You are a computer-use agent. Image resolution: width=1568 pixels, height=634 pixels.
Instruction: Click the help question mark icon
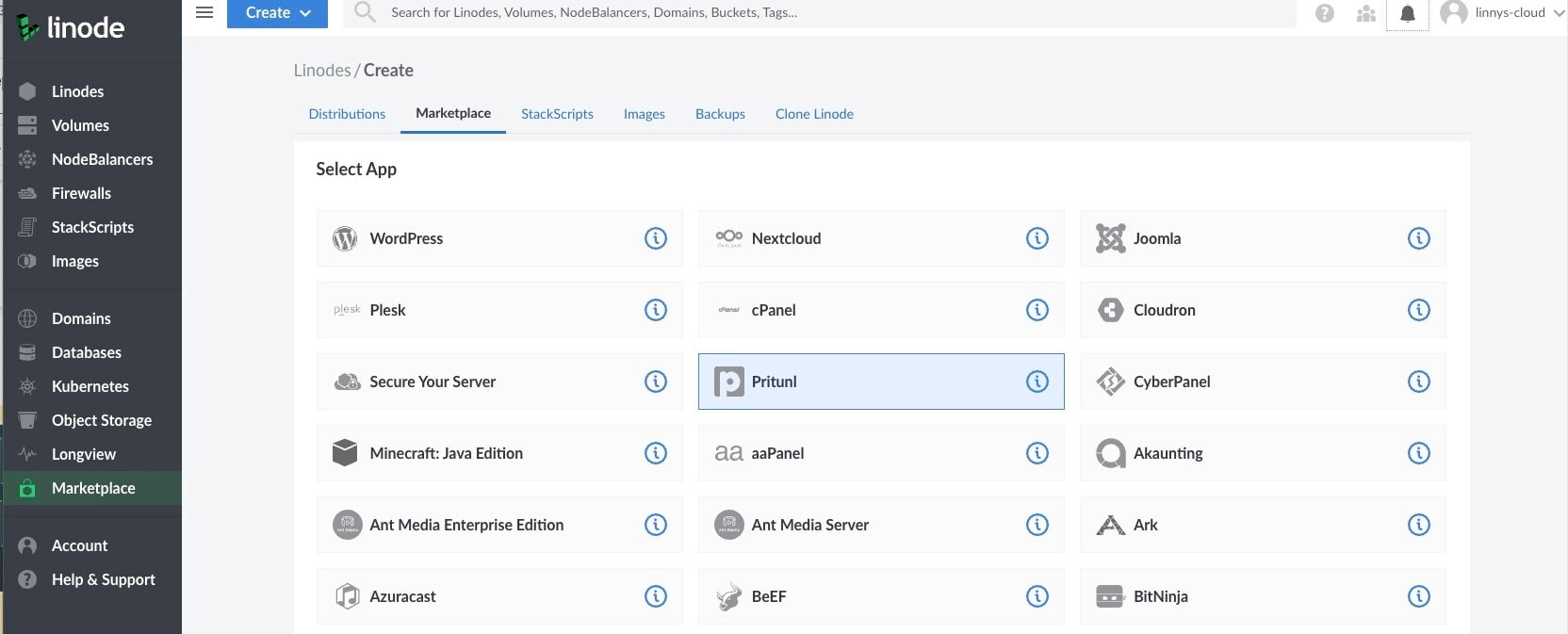coord(1325,14)
